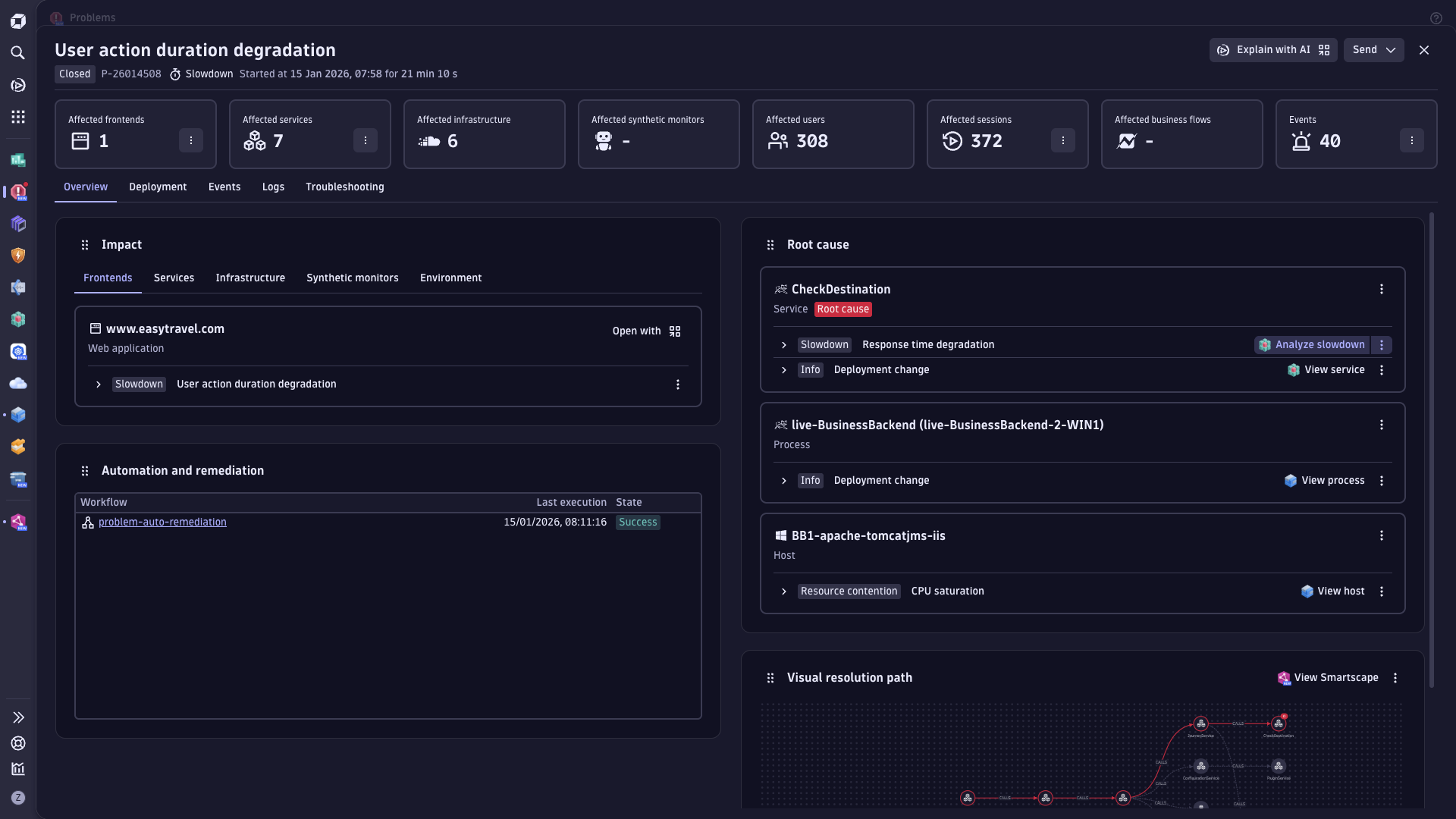Image resolution: width=1456 pixels, height=819 pixels.
Task: Open the Send dropdown
Action: pyautogui.click(x=1373, y=50)
